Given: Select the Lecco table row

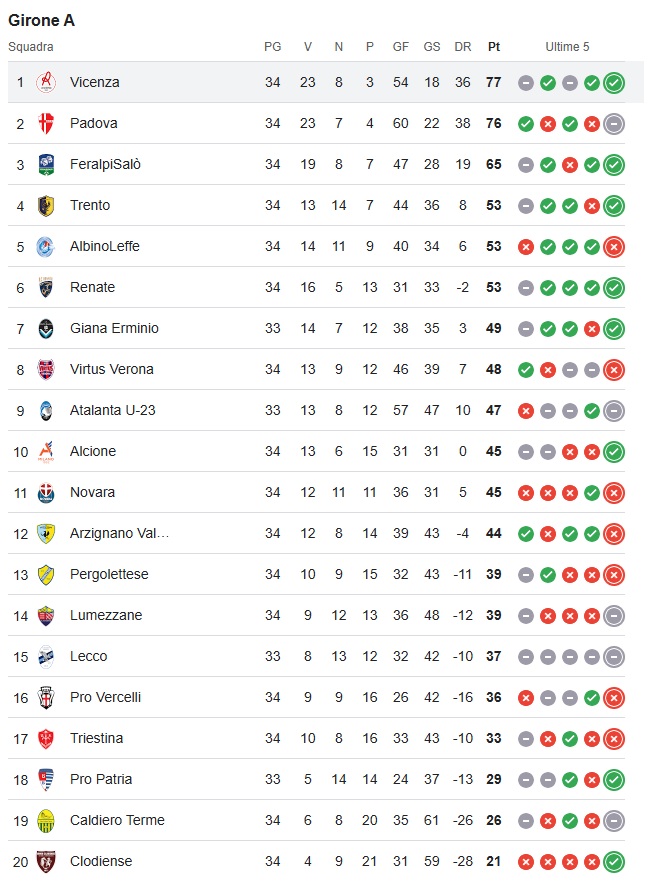Looking at the screenshot, I should click(316, 656).
